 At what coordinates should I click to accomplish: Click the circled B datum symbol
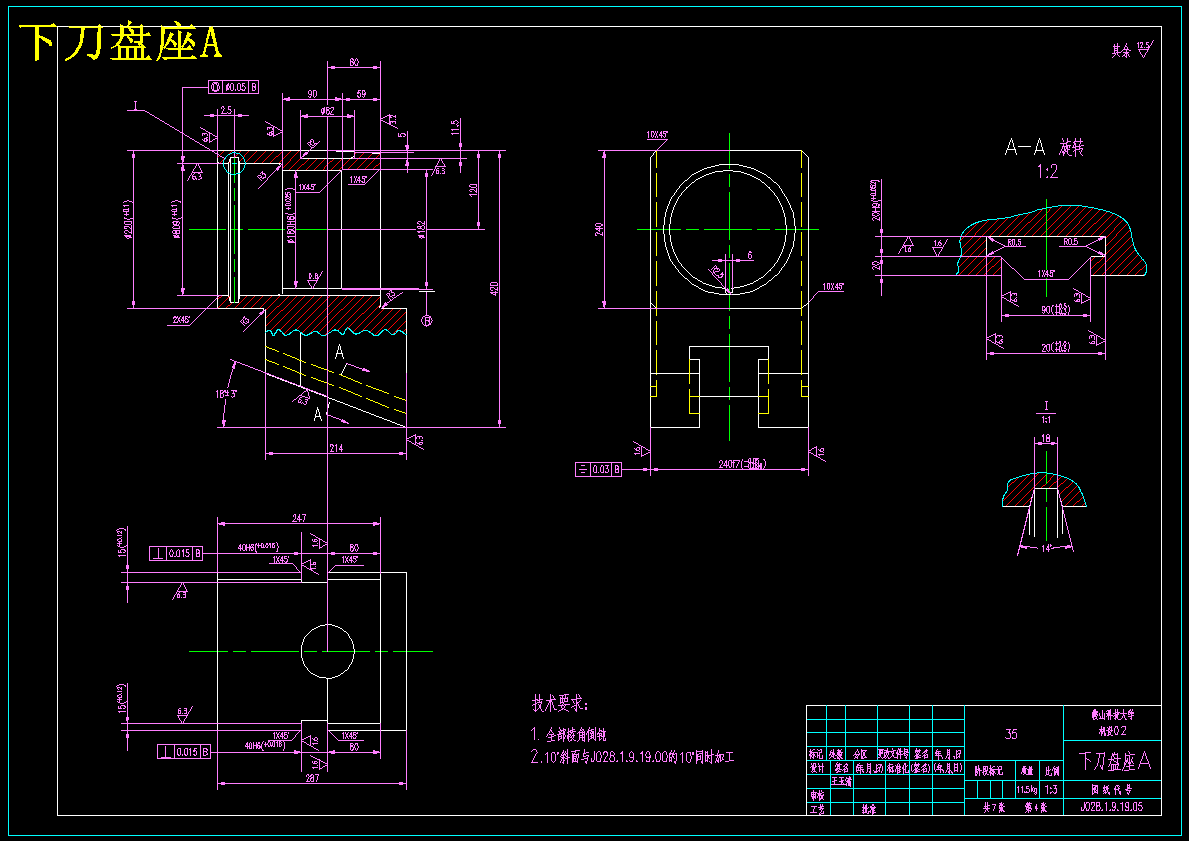coord(427,321)
